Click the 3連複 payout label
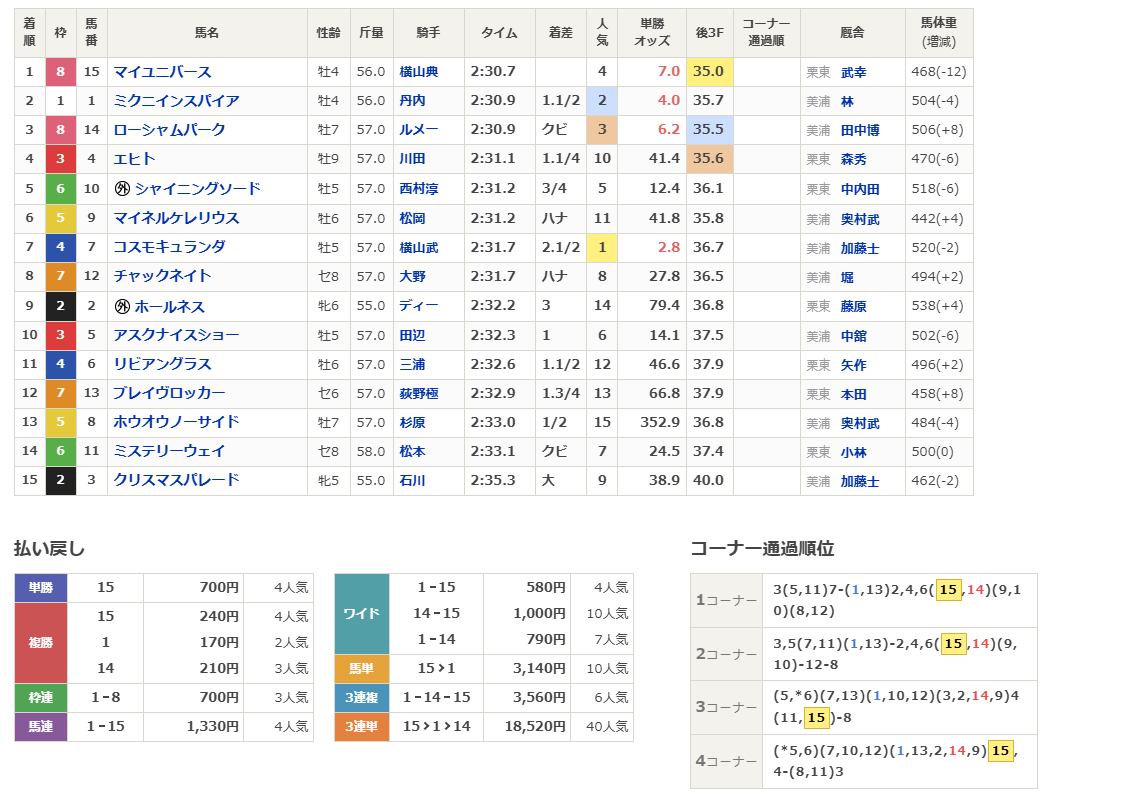1125x800 pixels. 362,697
